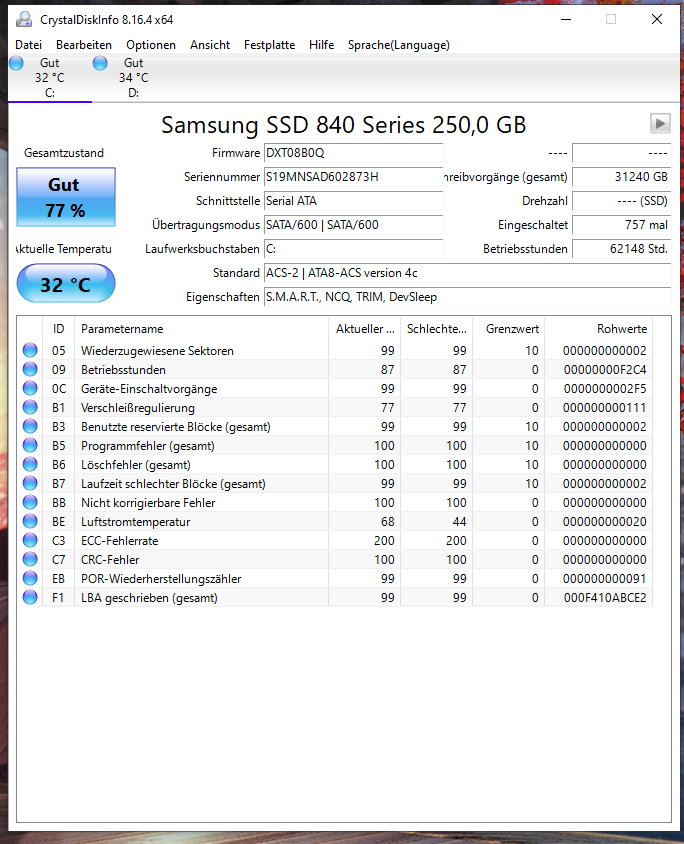Click the Schnittstelle field Serial ATA
This screenshot has height=844, width=684.
(354, 201)
